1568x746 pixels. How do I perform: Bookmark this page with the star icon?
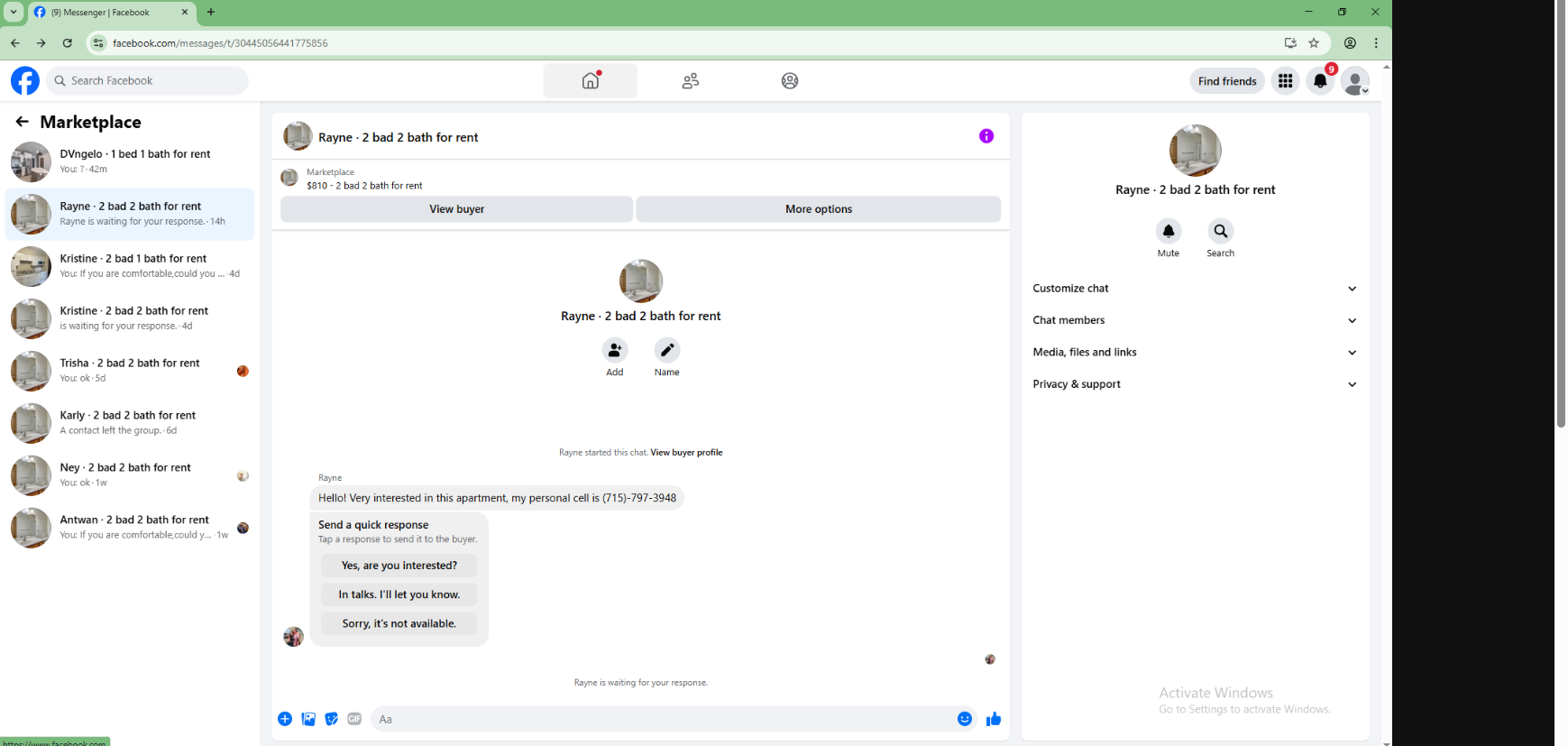(x=1314, y=42)
